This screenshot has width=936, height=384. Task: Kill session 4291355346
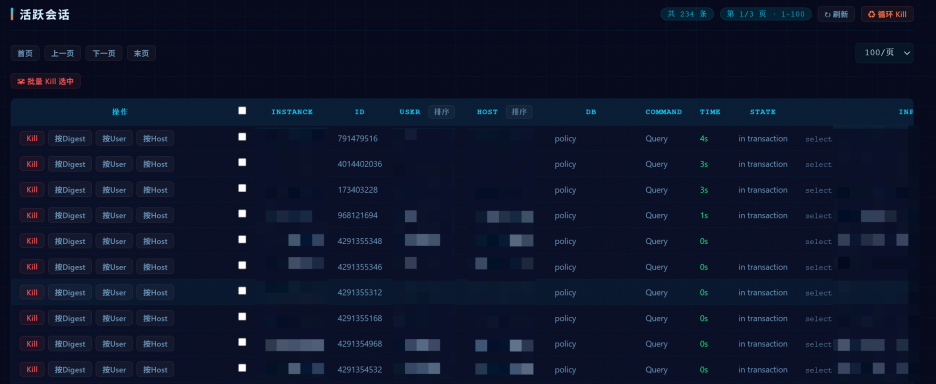click(32, 267)
